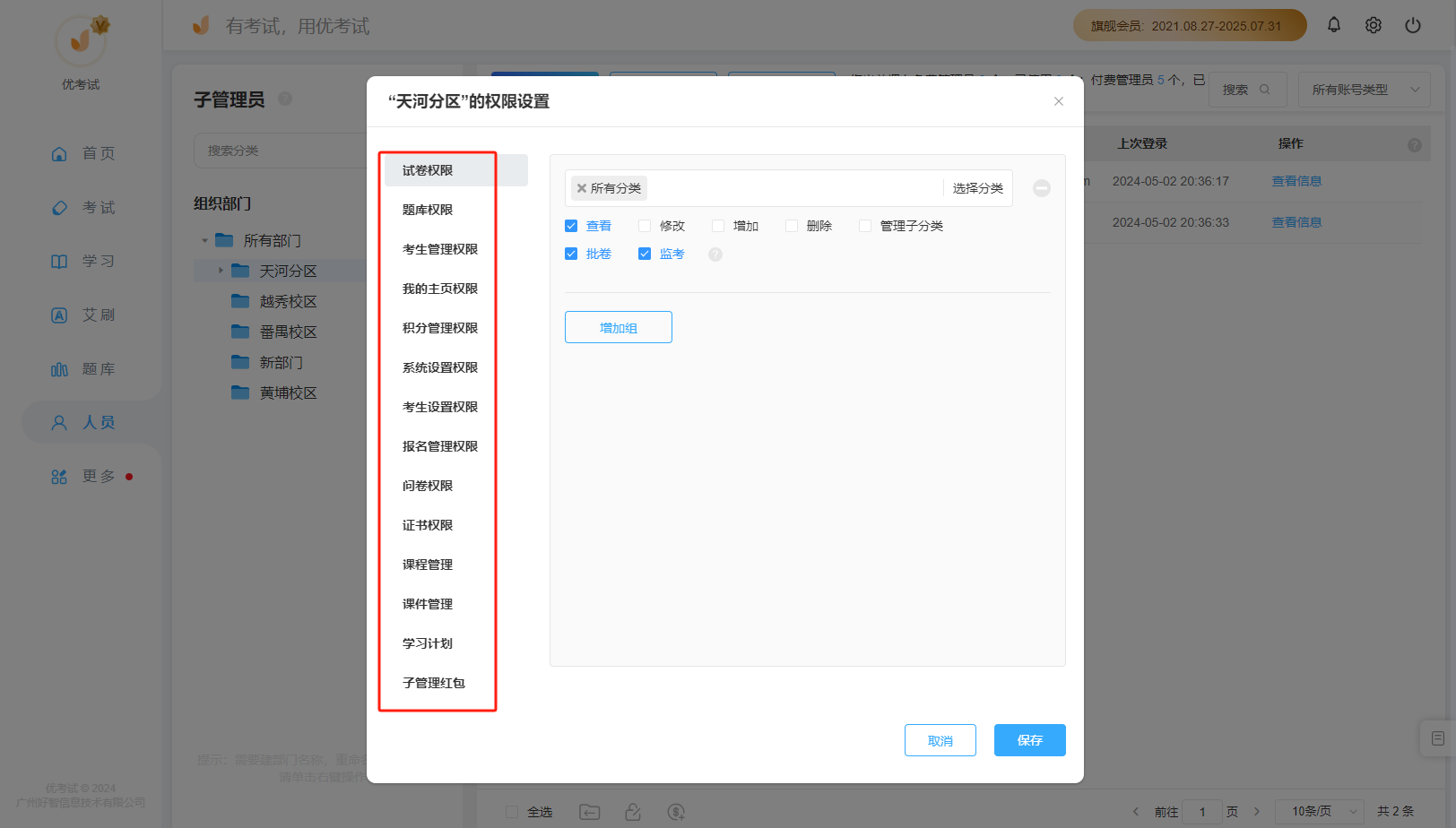Go to next page arrow
The height and width of the screenshot is (828, 1456).
point(1257,812)
